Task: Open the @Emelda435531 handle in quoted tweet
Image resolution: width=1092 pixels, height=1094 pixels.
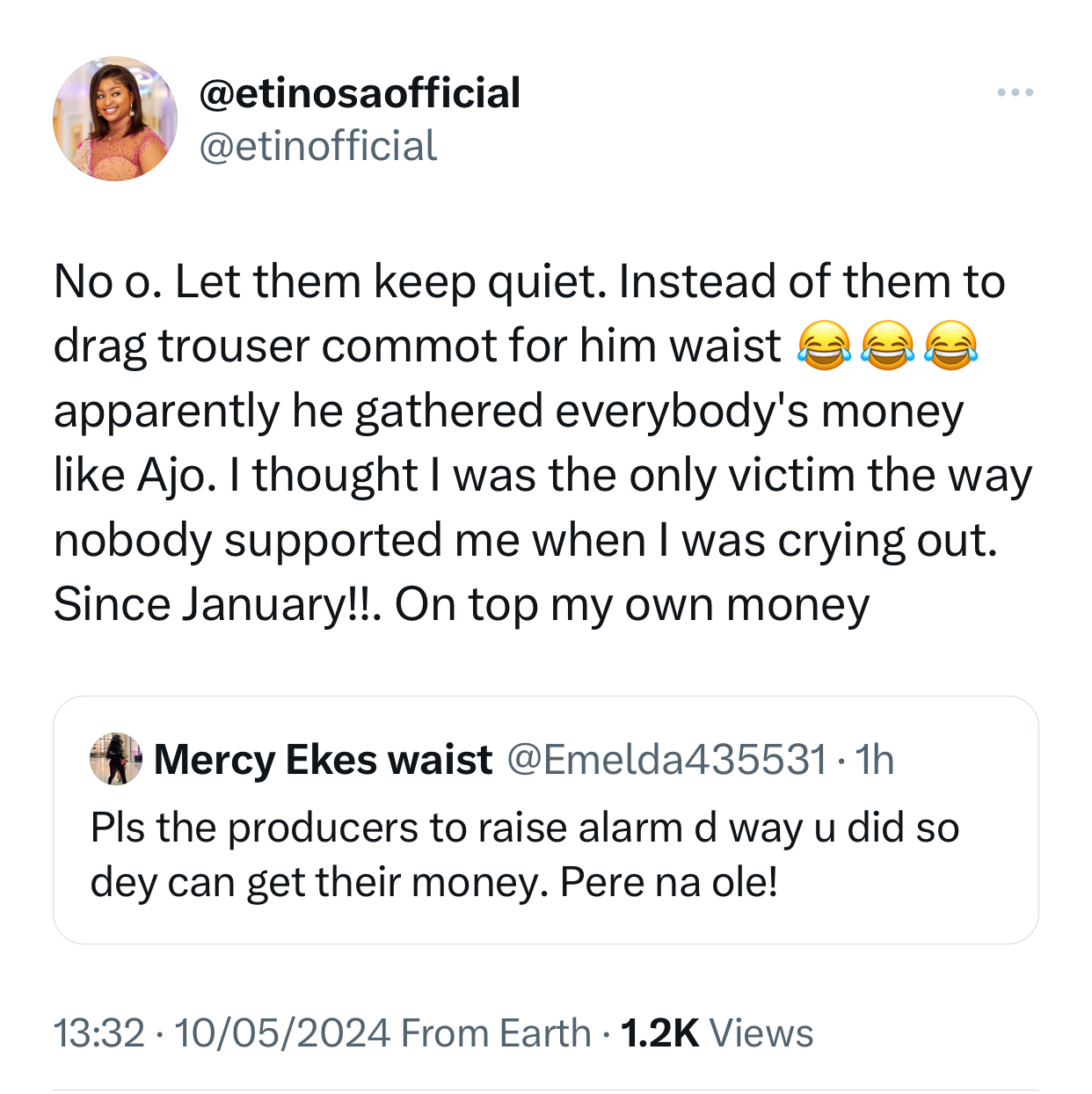Action: pos(667,760)
